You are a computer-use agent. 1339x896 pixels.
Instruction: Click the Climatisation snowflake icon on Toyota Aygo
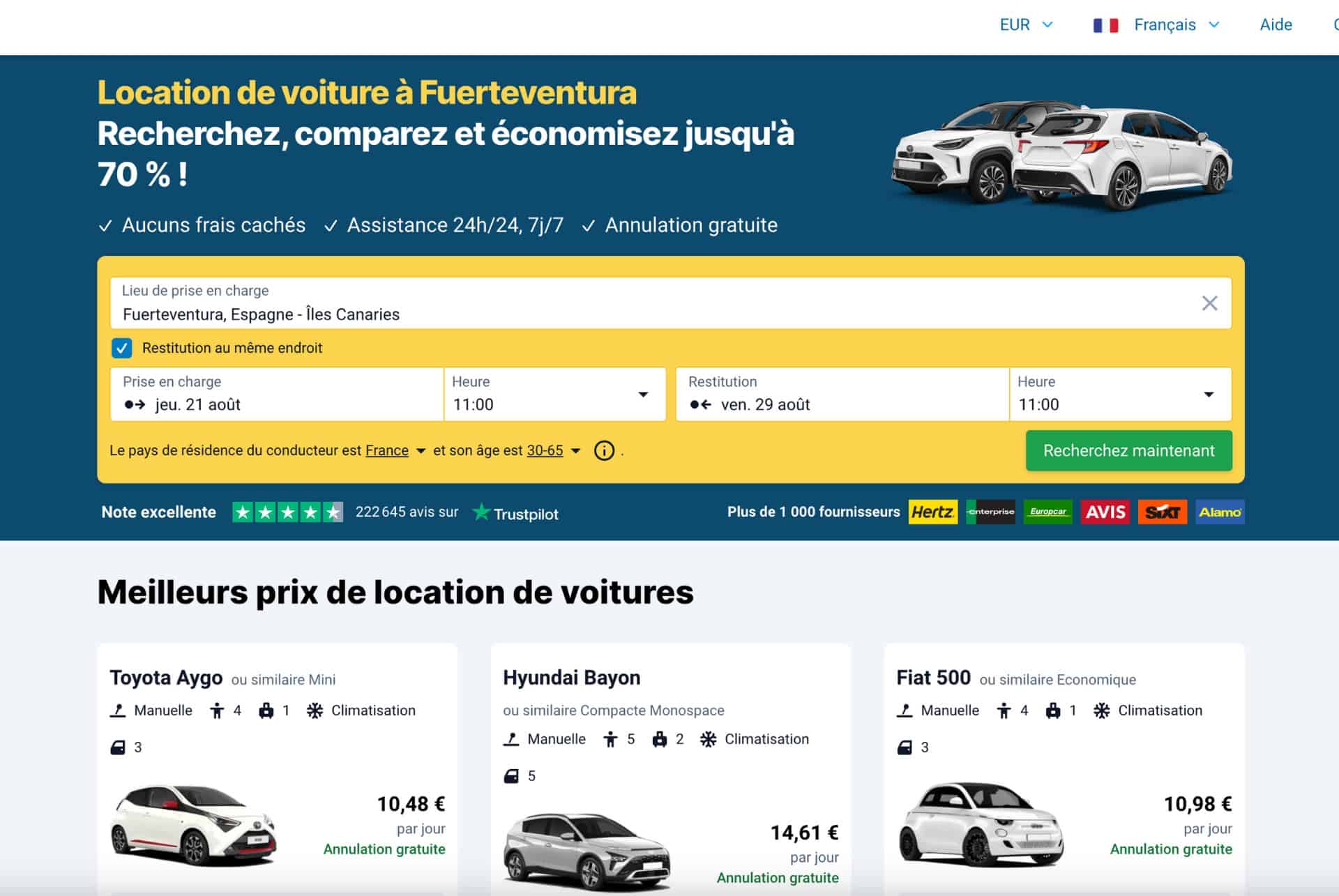315,711
